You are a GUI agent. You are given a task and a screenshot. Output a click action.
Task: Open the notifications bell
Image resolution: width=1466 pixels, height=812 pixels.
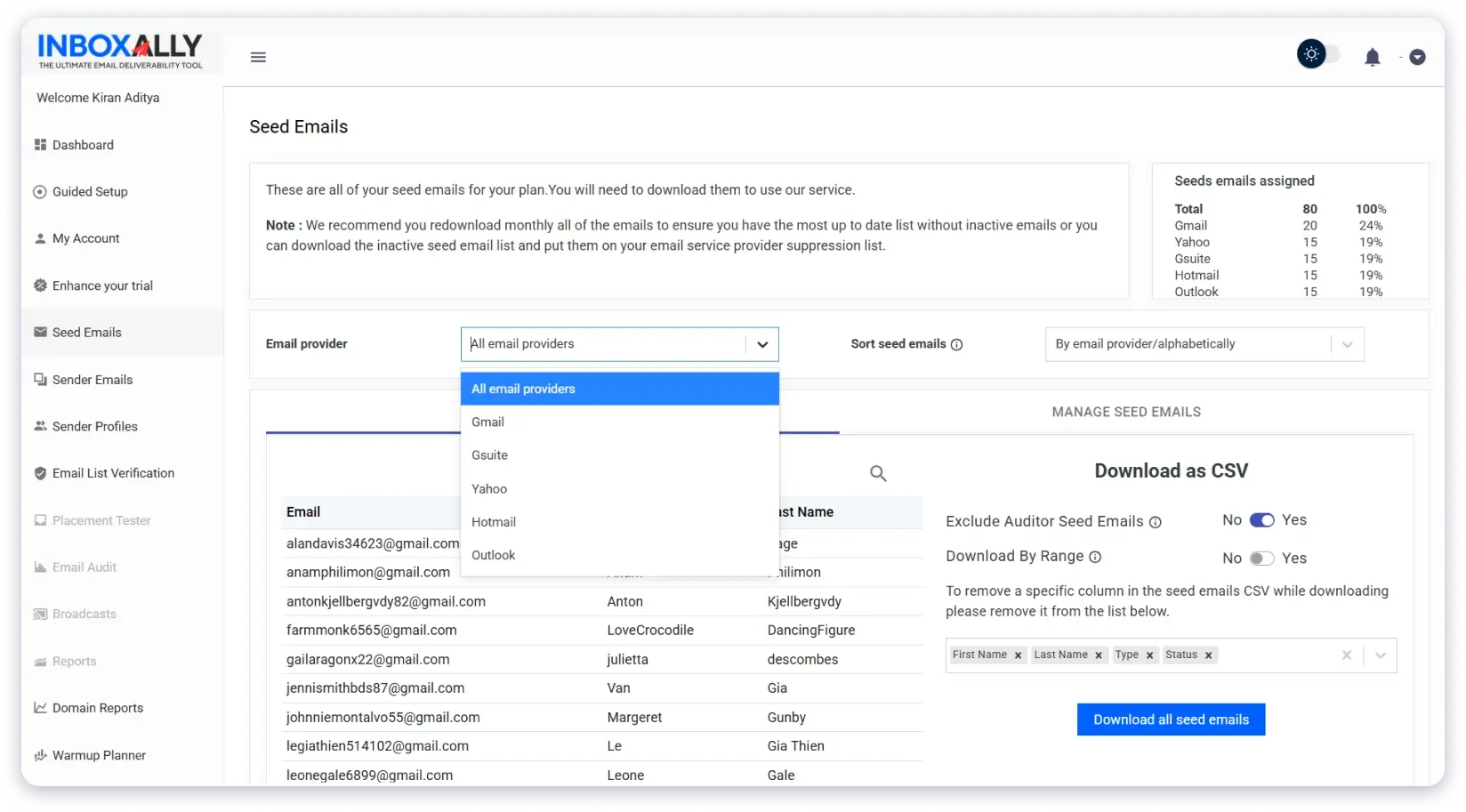point(1373,58)
